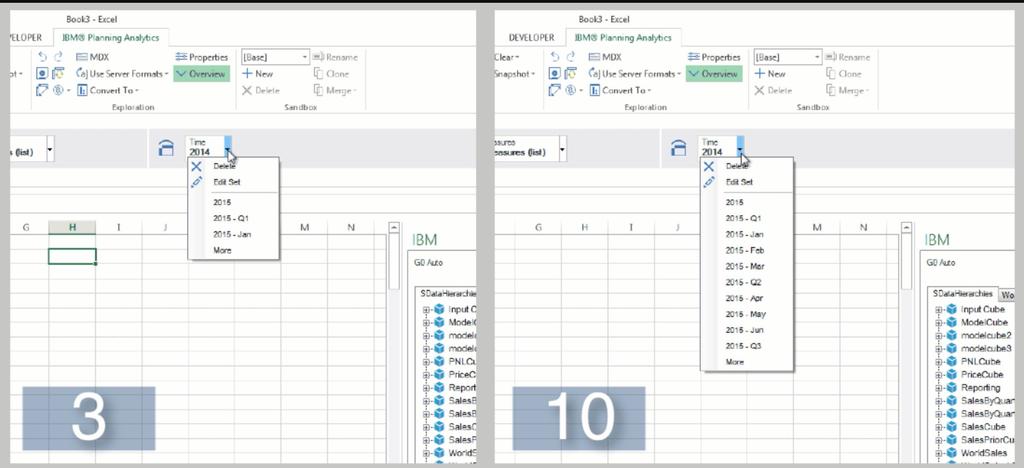Screen dimensions: 1024x468
Task: Choose 2015 - May from the Time menu
Action: click(744, 314)
